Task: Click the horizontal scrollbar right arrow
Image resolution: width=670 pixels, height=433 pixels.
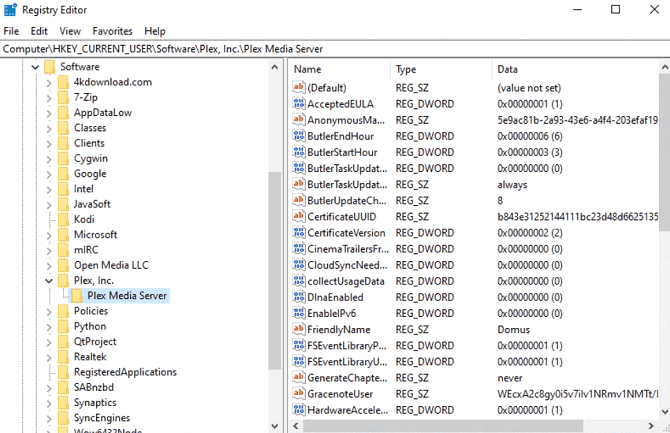Action: pyautogui.click(x=651, y=426)
